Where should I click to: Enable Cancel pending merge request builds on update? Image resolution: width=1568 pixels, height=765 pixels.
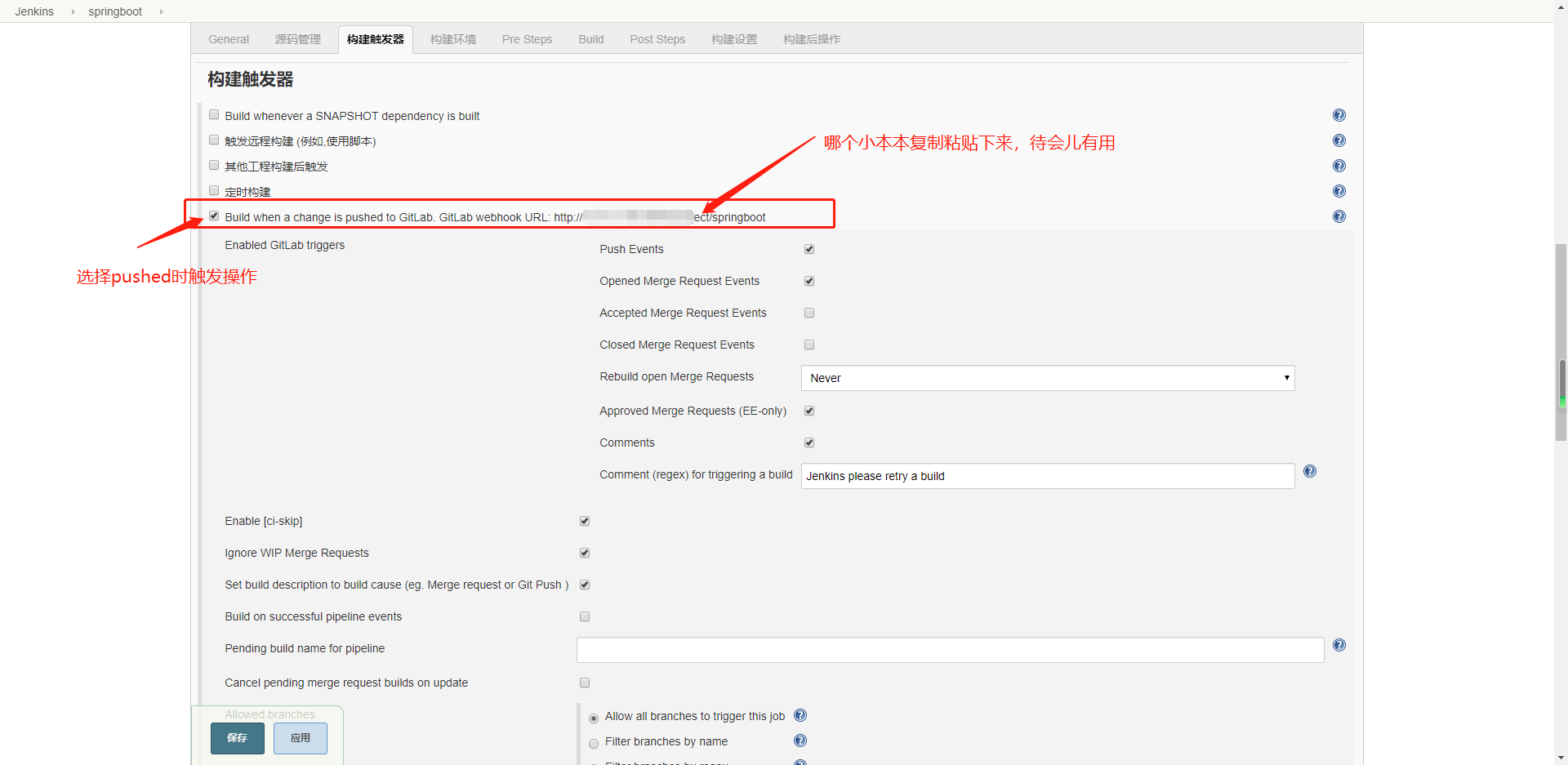pos(585,683)
